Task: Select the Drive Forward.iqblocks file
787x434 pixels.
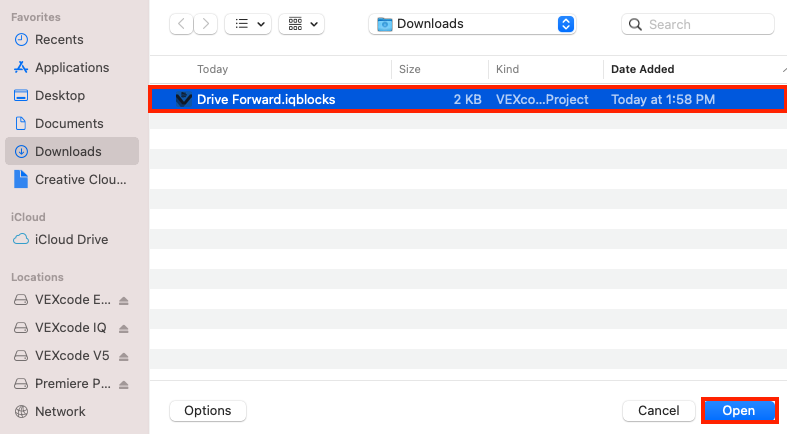Action: tap(468, 99)
